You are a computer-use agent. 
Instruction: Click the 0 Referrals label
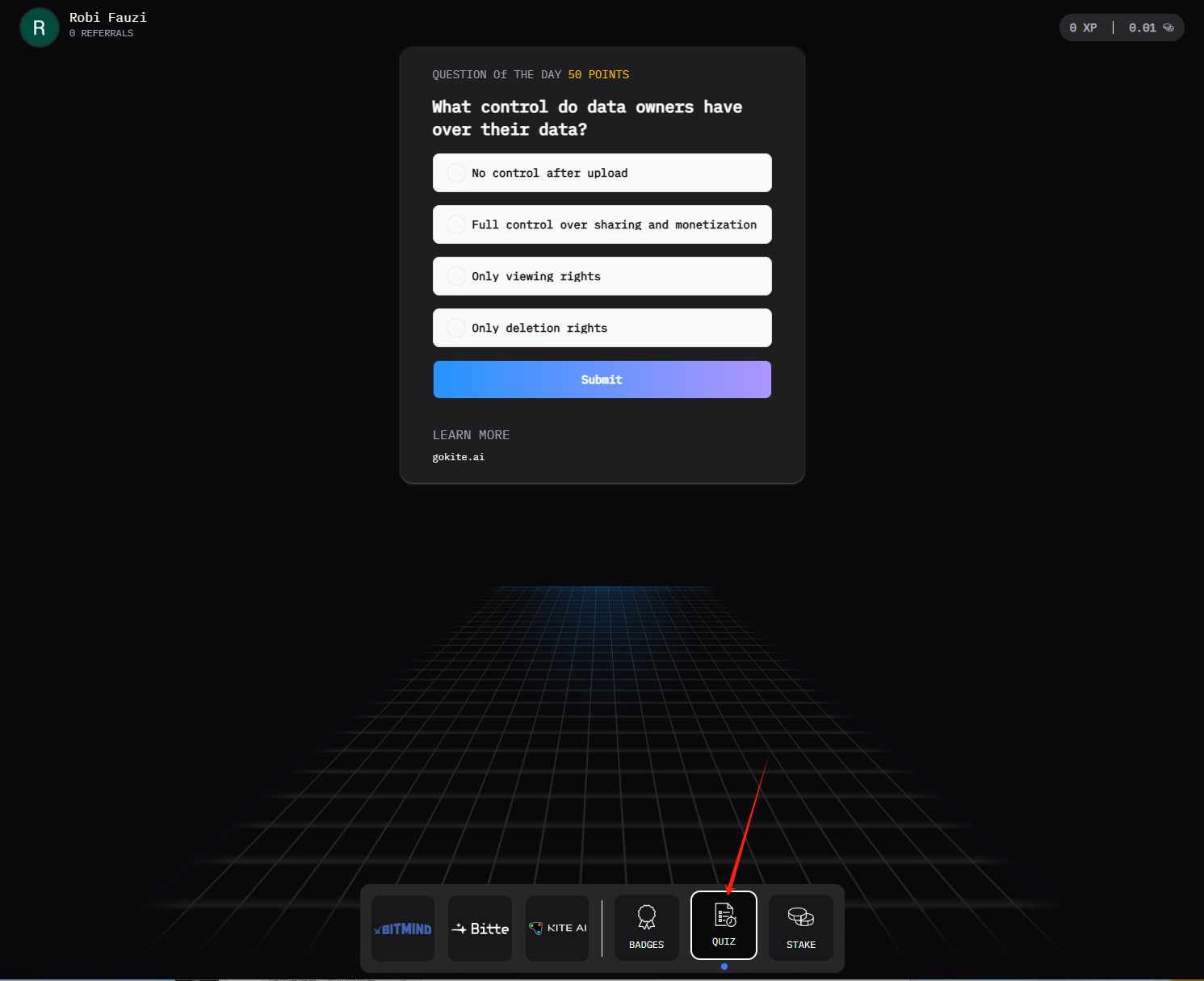pyautogui.click(x=101, y=33)
